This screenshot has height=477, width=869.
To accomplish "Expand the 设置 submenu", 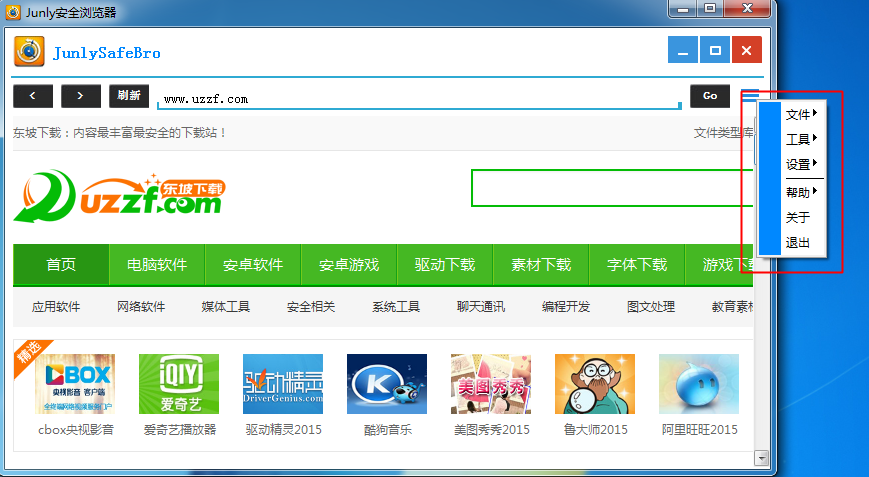I will click(x=801, y=164).
